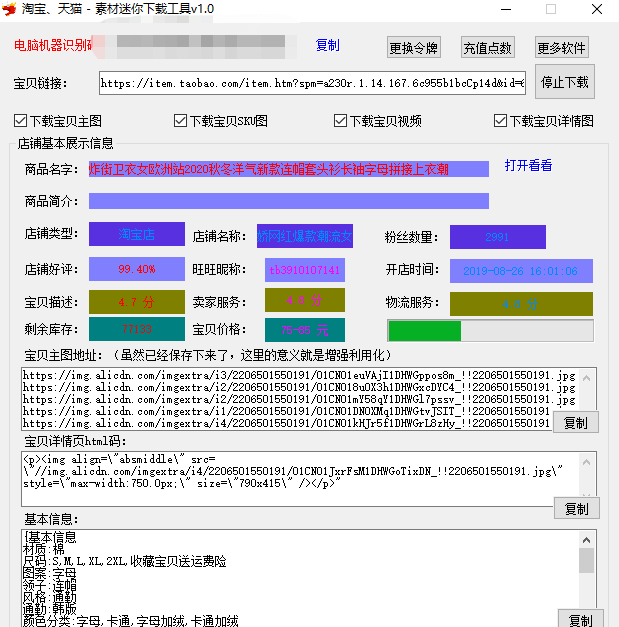The width and height of the screenshot is (619, 627).
Task: Click the 更换令牌 button
Action: pos(413,48)
